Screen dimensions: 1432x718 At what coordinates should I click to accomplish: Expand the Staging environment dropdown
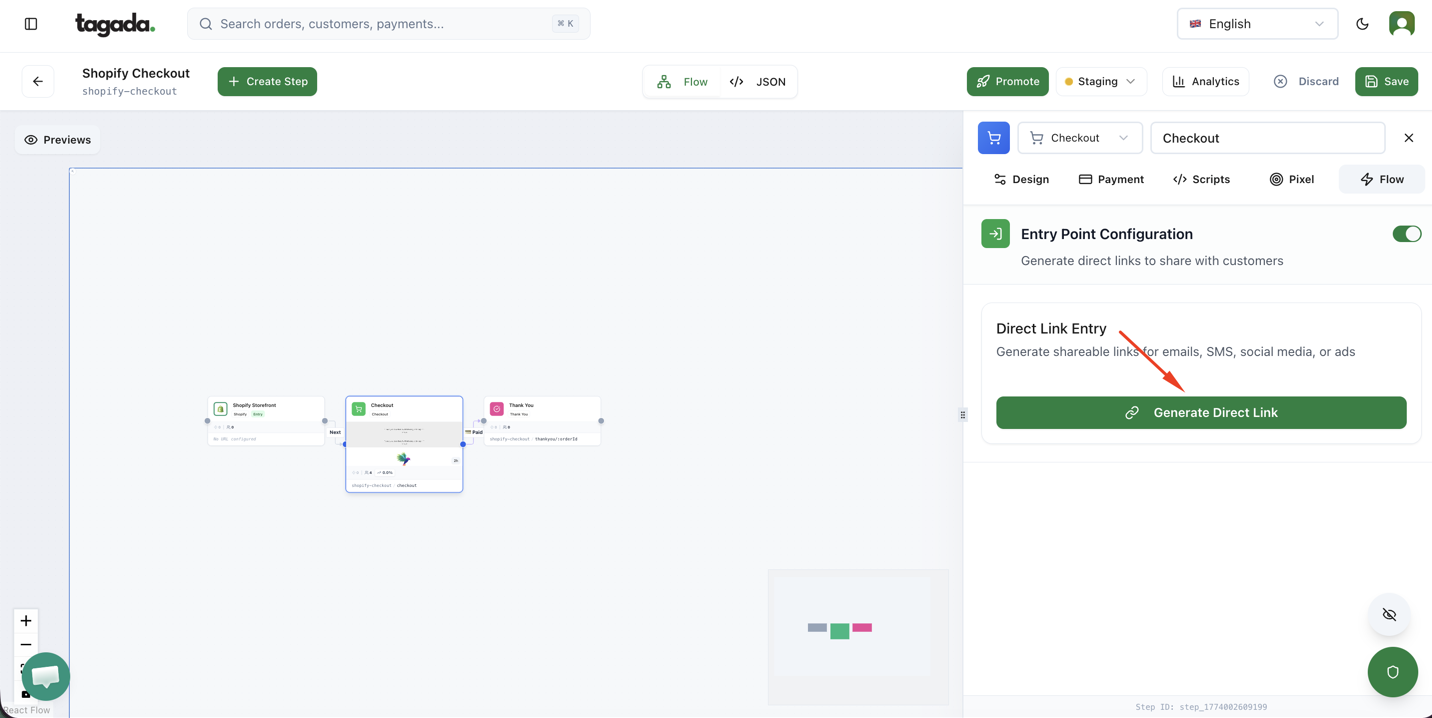point(1100,82)
